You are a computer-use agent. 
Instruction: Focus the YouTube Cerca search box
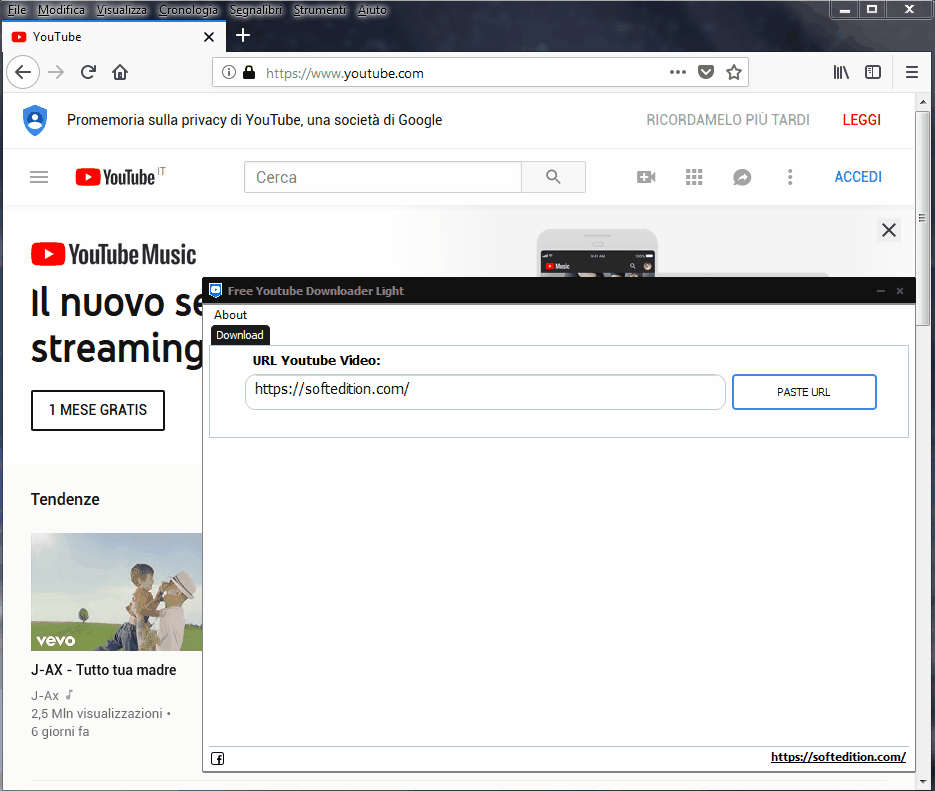point(383,177)
